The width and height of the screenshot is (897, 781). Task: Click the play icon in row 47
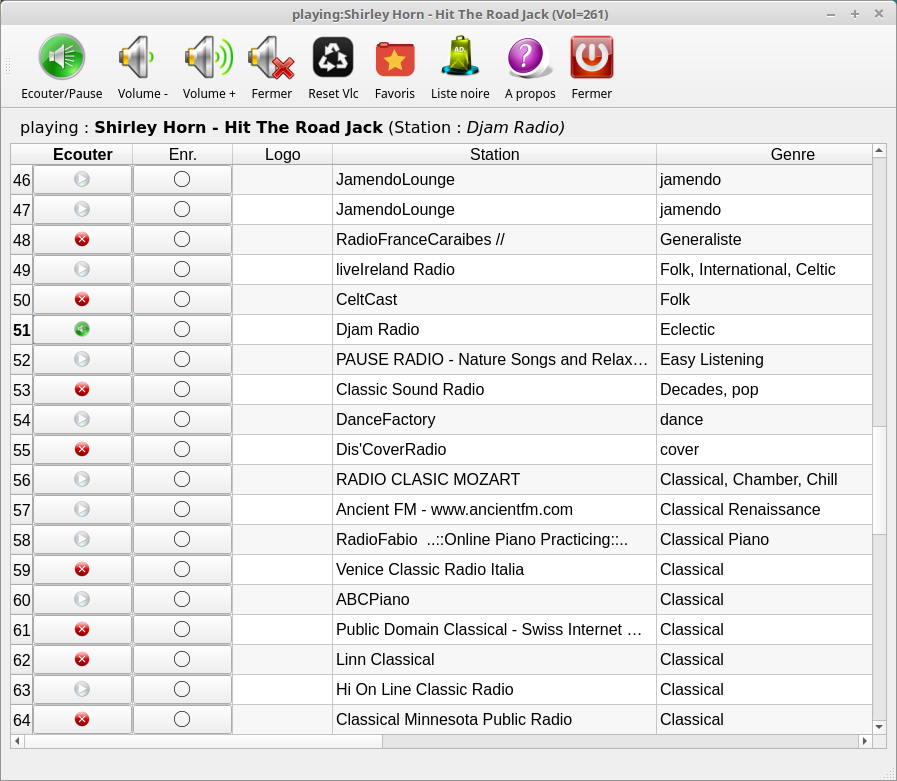(82, 209)
